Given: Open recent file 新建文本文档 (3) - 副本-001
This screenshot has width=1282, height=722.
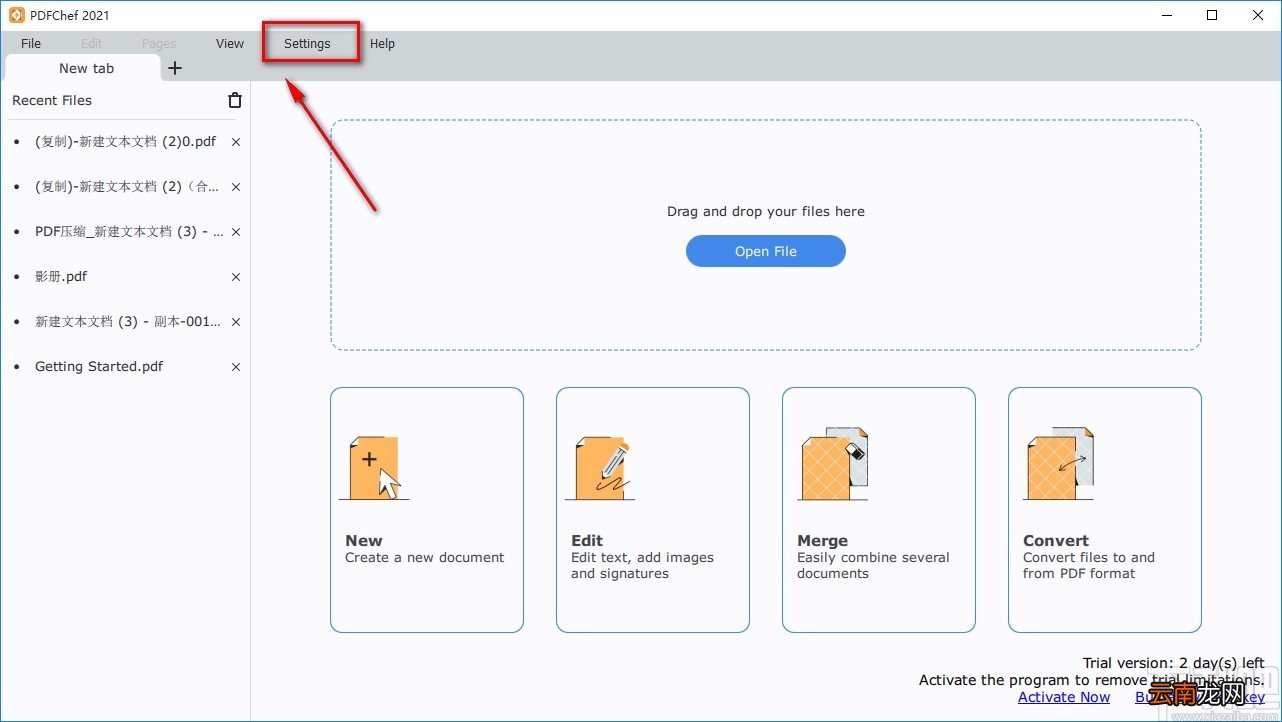Looking at the screenshot, I should tap(128, 322).
